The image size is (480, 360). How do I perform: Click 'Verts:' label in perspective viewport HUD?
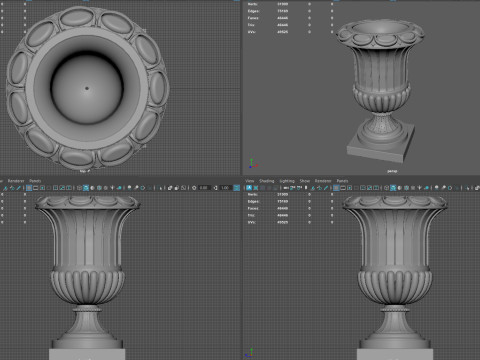pyautogui.click(x=253, y=4)
